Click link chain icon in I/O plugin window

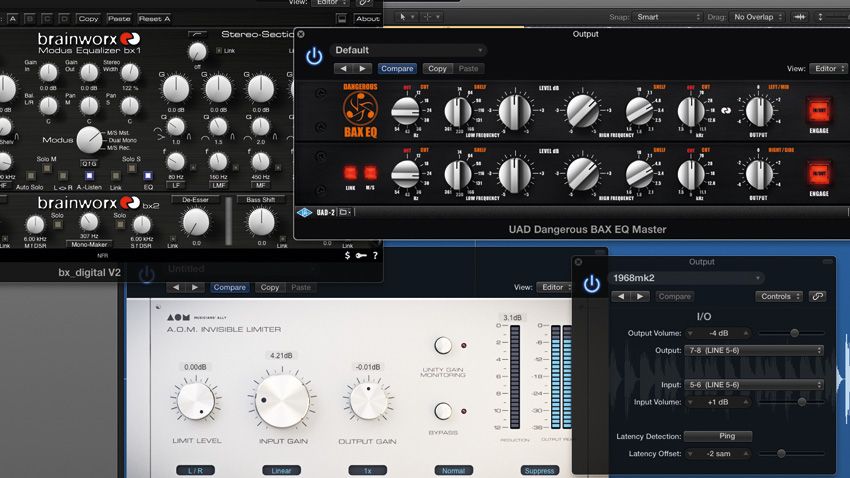[817, 296]
